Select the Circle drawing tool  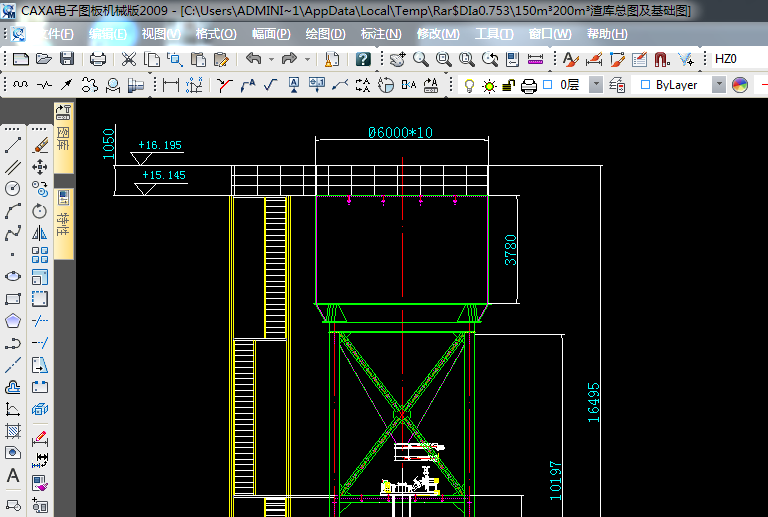click(13, 188)
